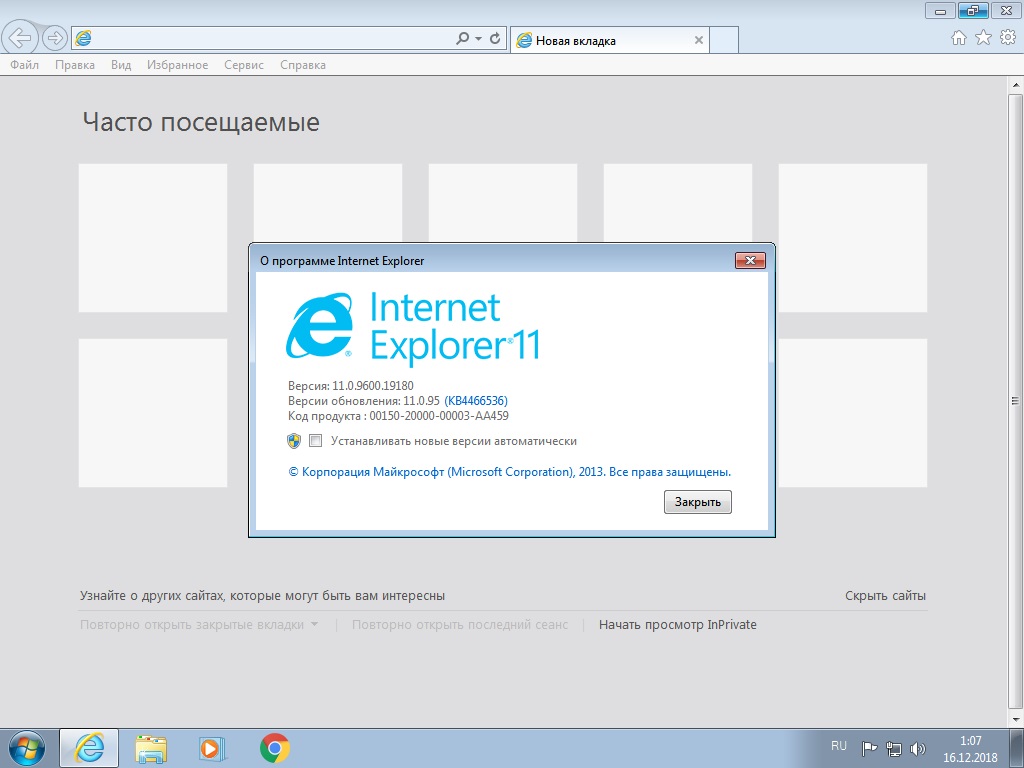Click the IE page icon in address bar

83,39
